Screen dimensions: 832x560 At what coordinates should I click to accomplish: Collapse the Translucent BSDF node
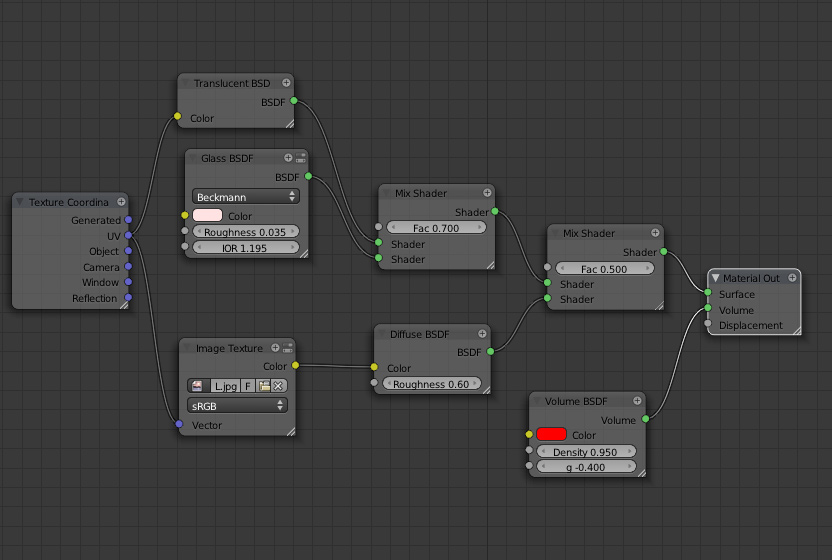[x=186, y=83]
